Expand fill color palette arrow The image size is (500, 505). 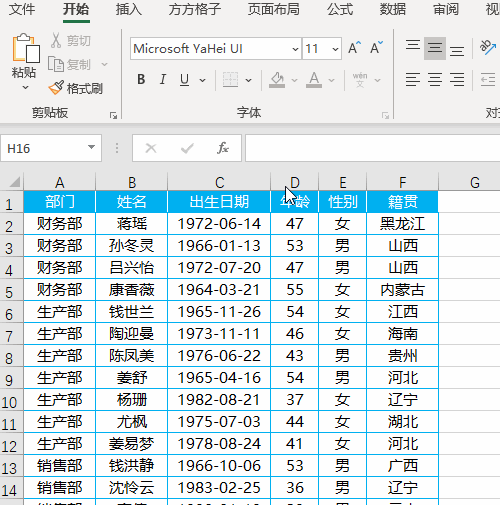tap(294, 80)
